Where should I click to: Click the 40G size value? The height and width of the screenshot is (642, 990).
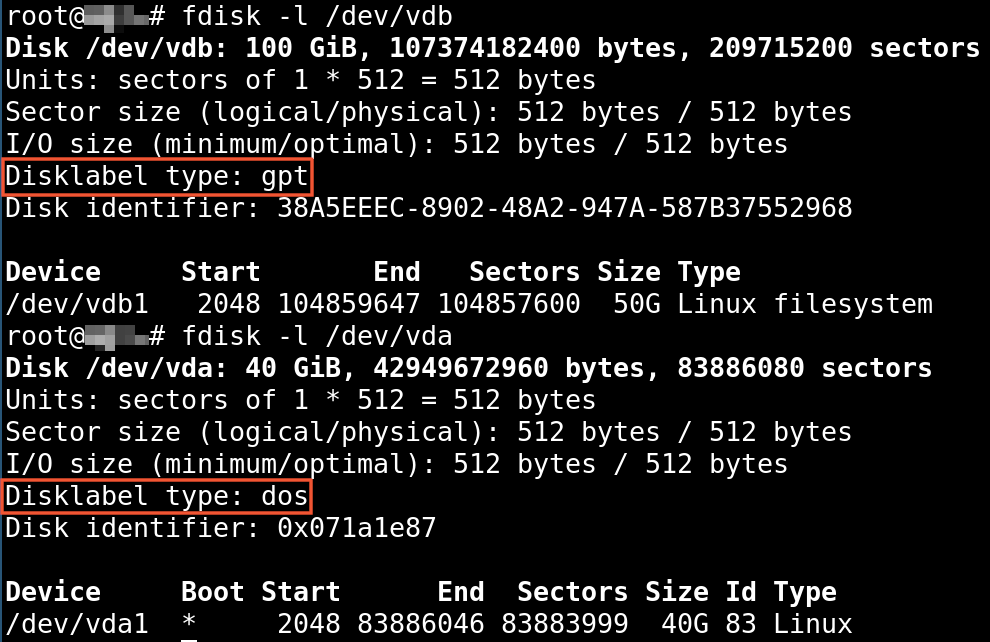685,624
